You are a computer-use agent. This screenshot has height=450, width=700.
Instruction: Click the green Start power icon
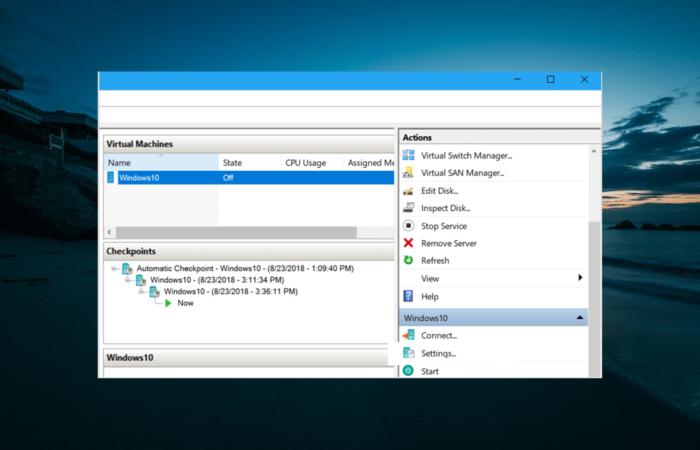click(408, 371)
